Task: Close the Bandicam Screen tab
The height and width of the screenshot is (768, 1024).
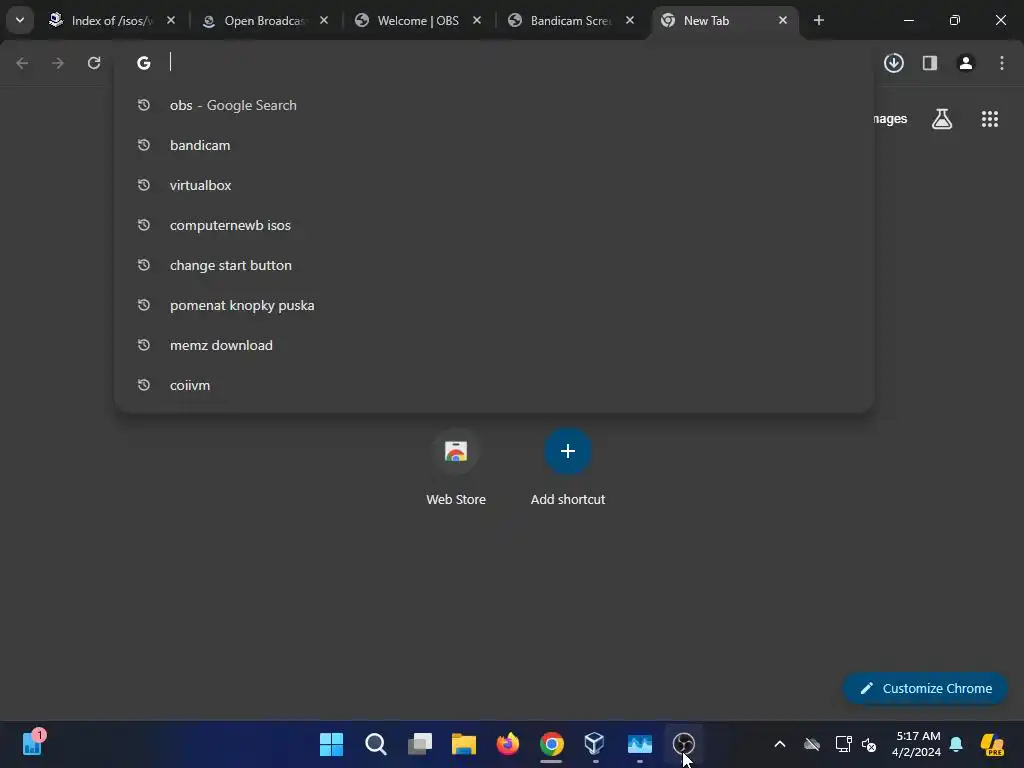Action: [x=630, y=20]
